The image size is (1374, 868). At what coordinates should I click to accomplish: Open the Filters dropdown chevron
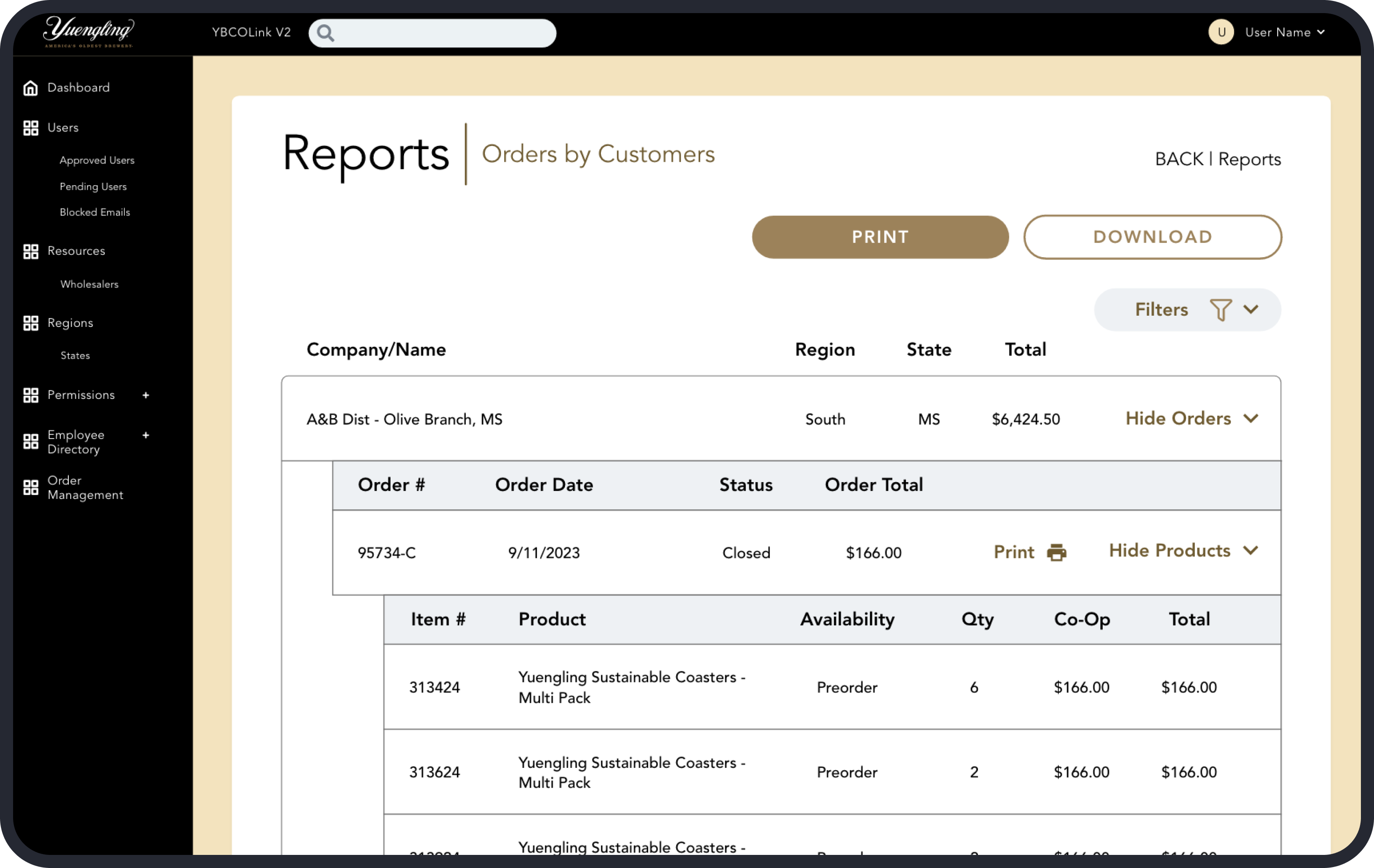tap(1251, 309)
